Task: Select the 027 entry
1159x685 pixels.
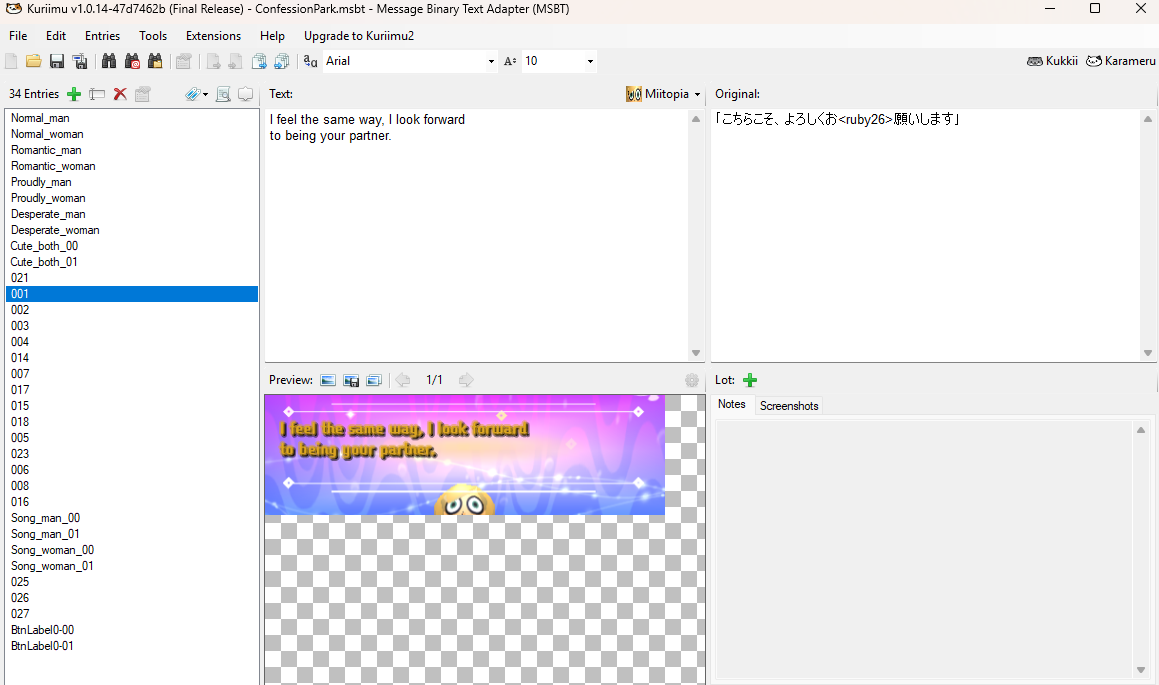Action: pyautogui.click(x=132, y=614)
